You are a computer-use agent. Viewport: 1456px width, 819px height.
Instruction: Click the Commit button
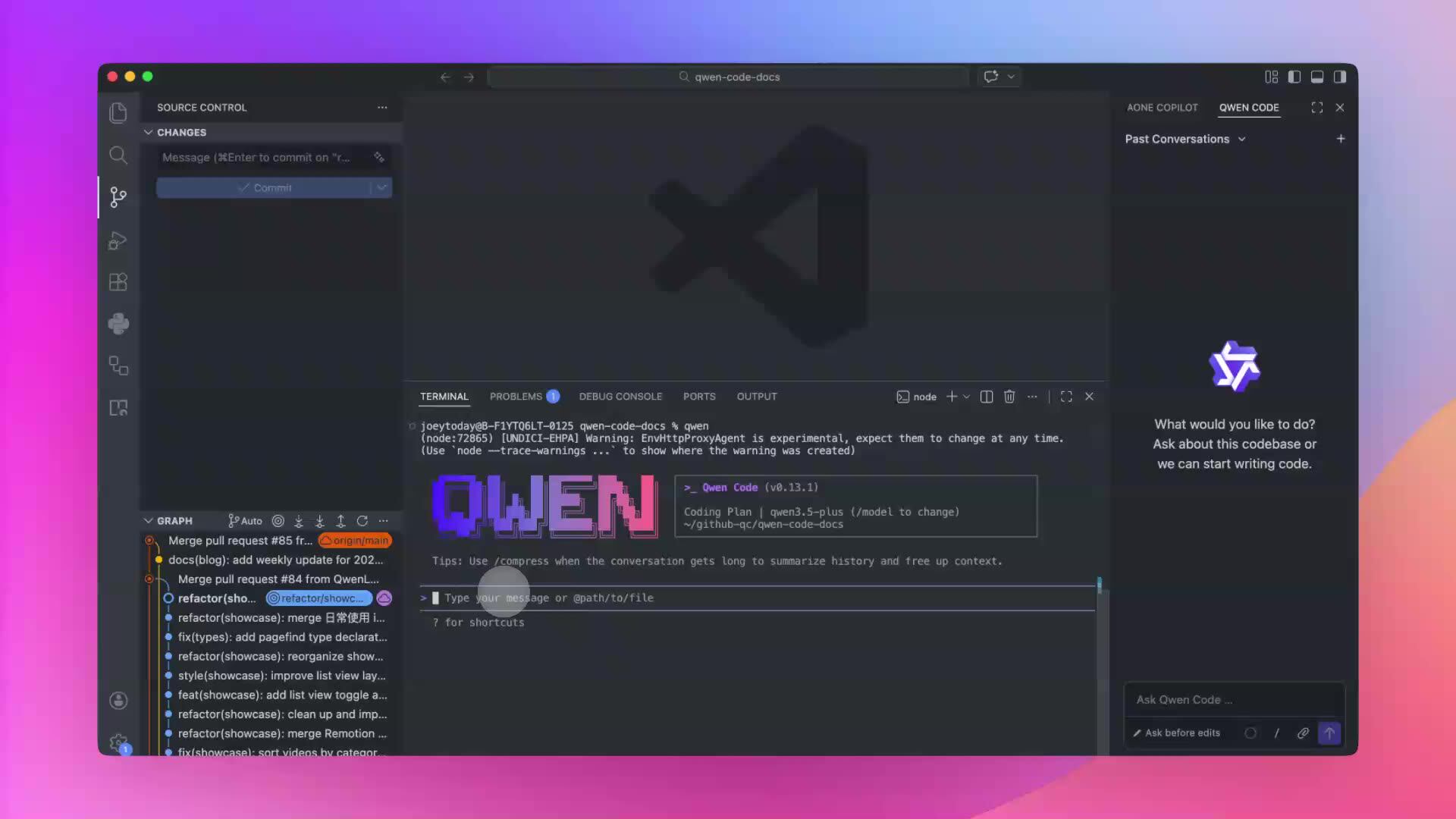pyautogui.click(x=264, y=187)
